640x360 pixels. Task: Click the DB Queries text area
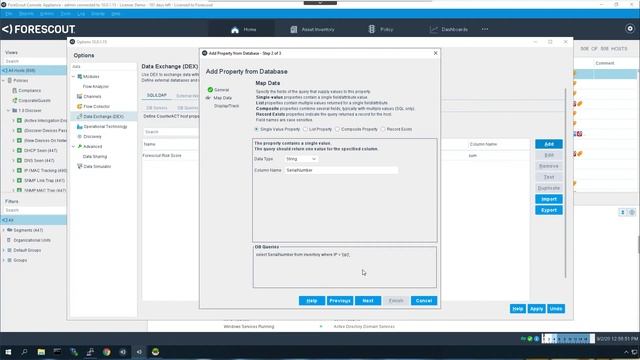tap(344, 268)
